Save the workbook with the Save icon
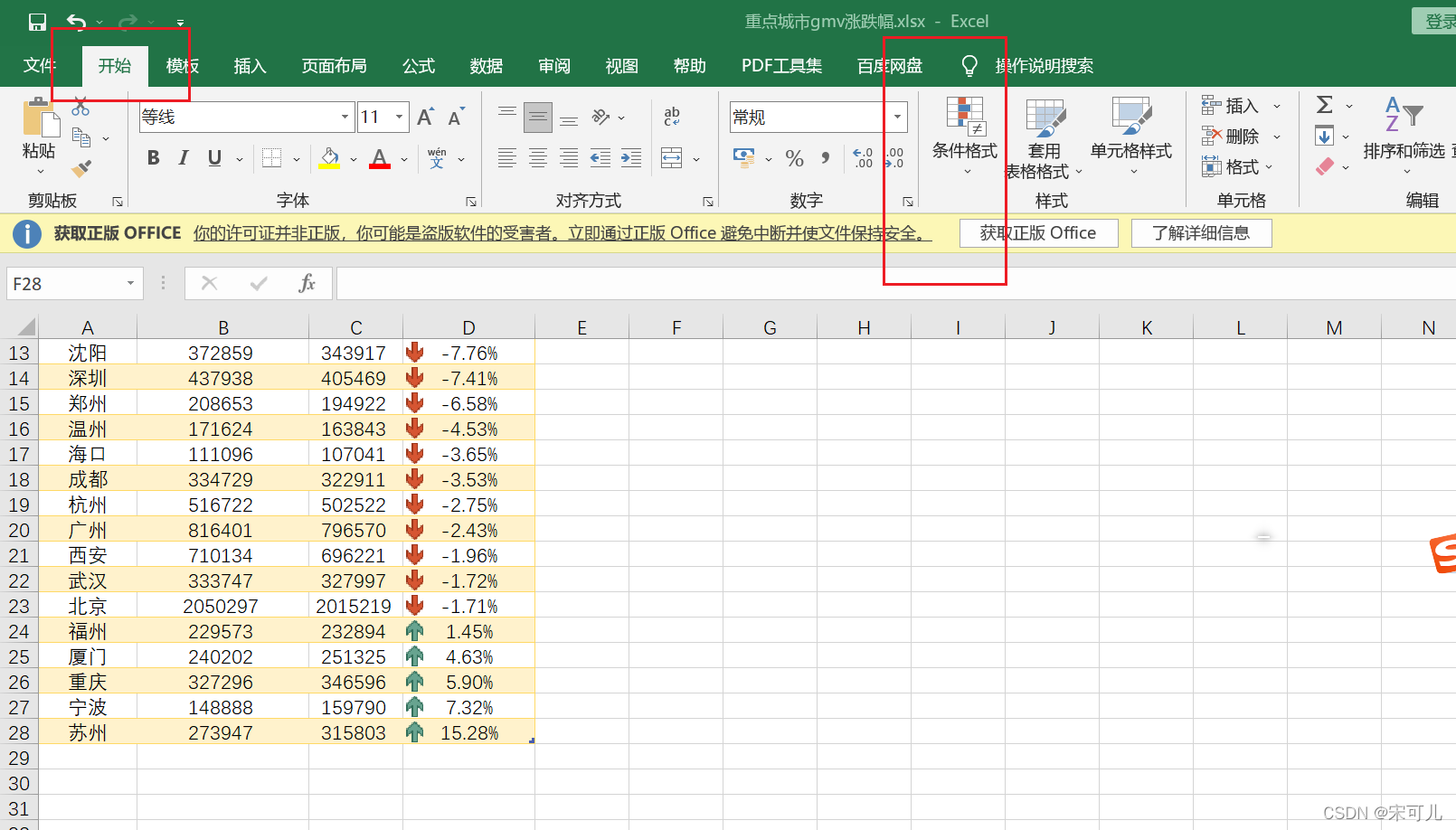 [37, 22]
